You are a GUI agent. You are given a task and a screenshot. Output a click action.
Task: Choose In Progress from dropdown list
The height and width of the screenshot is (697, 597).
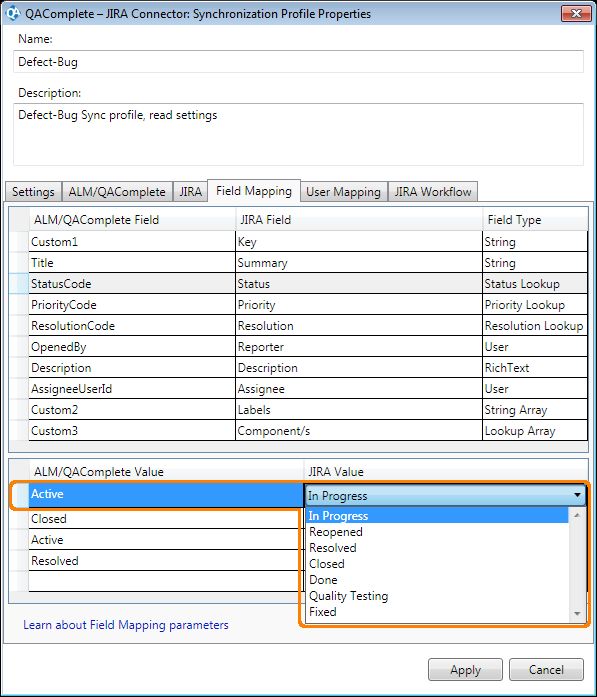coord(437,516)
